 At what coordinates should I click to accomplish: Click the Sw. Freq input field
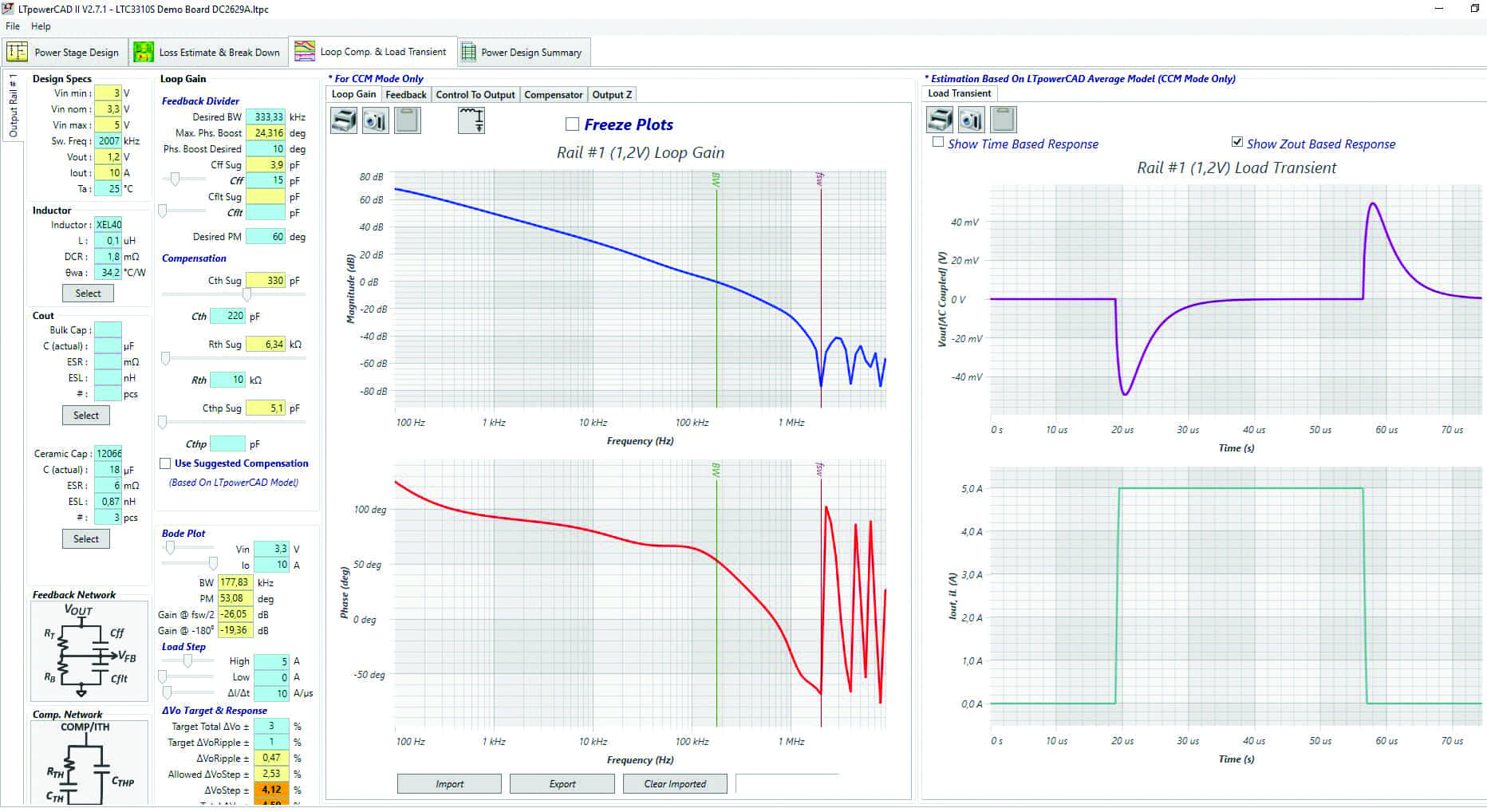pyautogui.click(x=108, y=141)
